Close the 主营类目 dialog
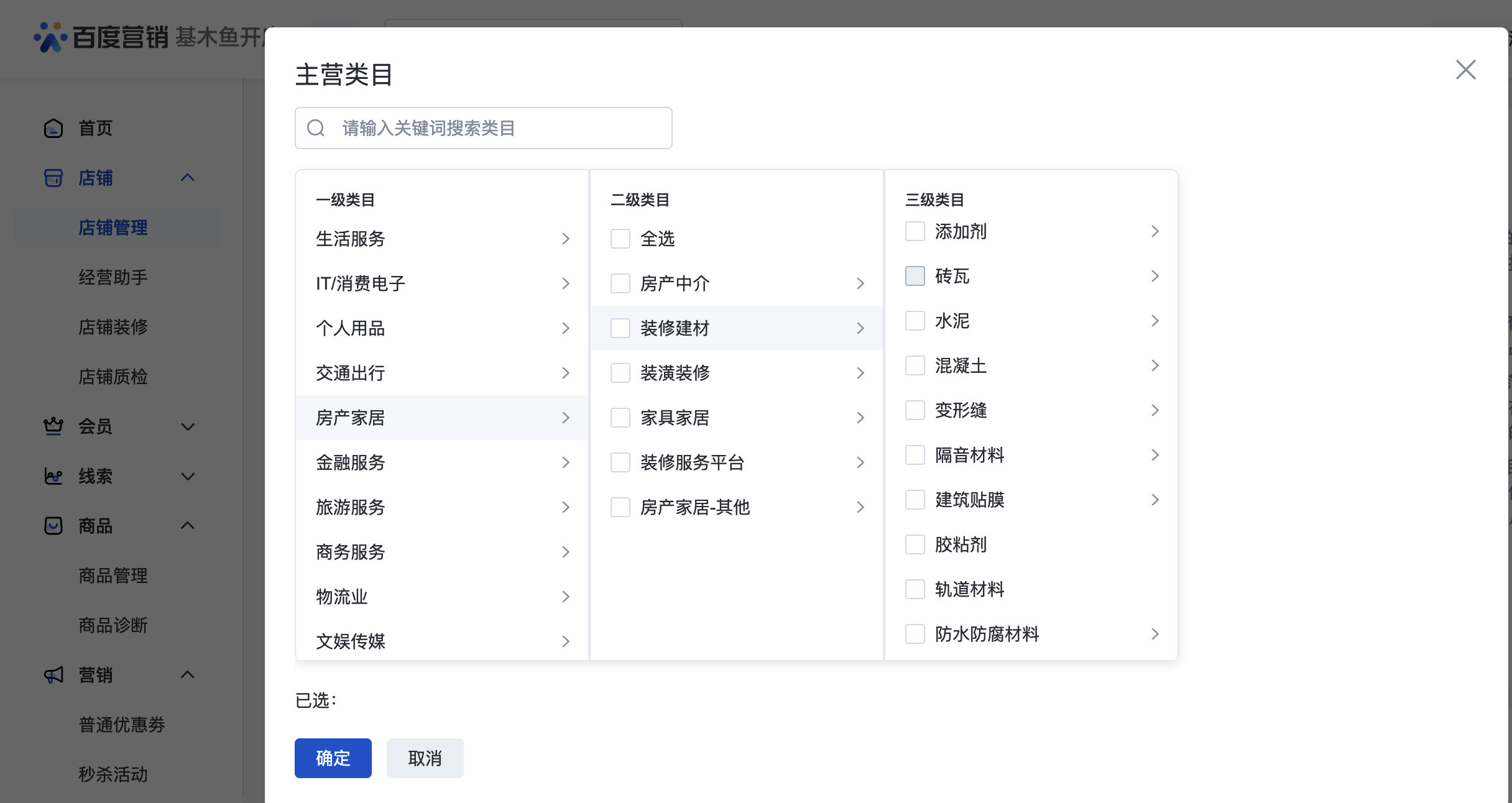This screenshot has width=1512, height=803. tap(1465, 70)
